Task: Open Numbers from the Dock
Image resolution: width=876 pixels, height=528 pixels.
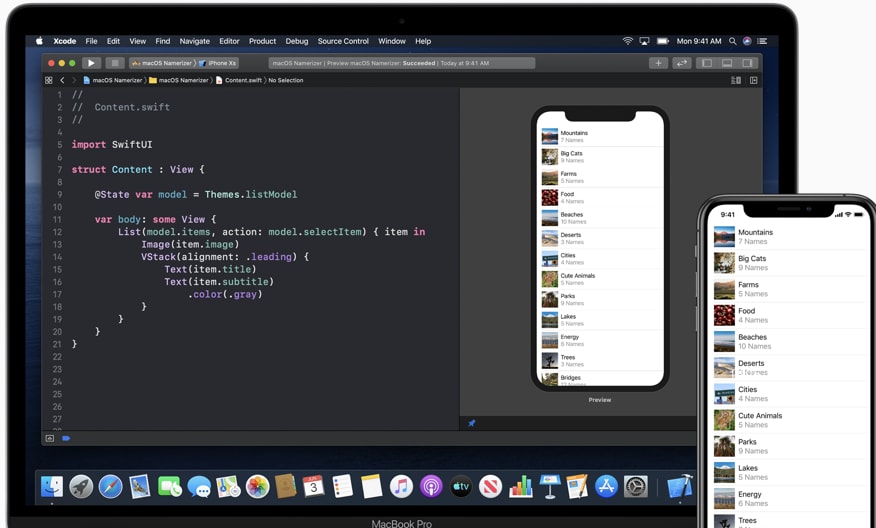Action: tap(520, 487)
